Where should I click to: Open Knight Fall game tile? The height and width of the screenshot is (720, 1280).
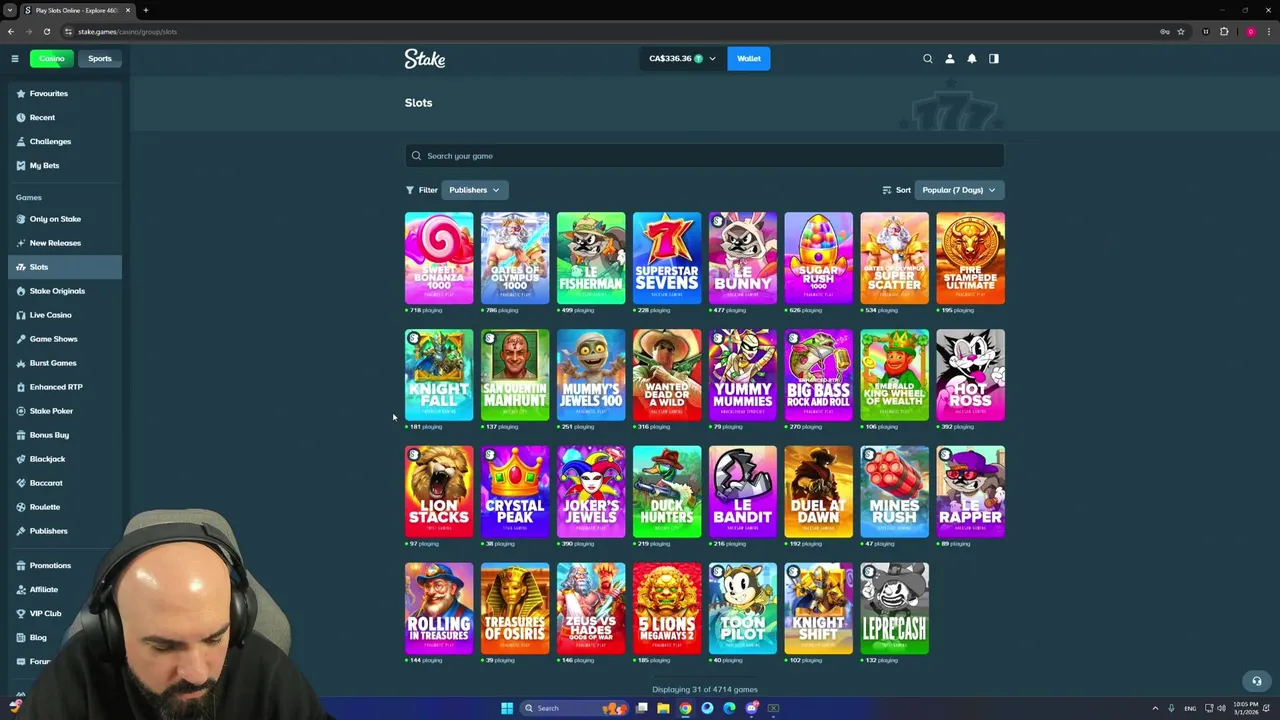(439, 375)
